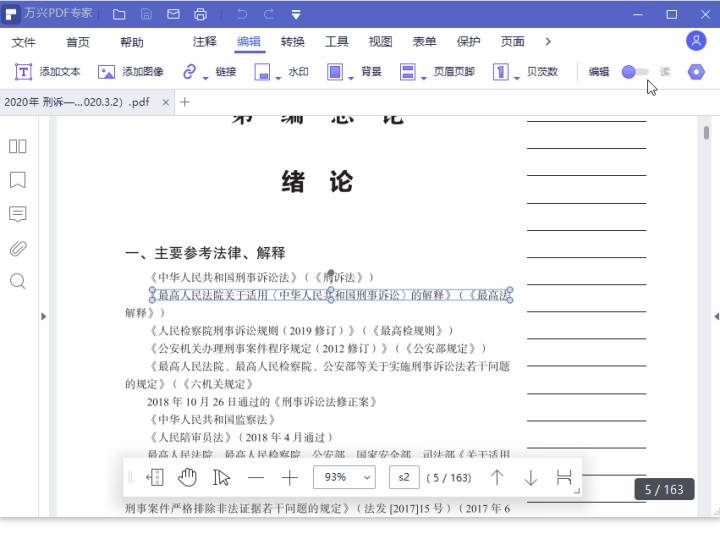Click the print icon in title bar
Image resolution: width=720 pixels, height=550 pixels.
200,15
